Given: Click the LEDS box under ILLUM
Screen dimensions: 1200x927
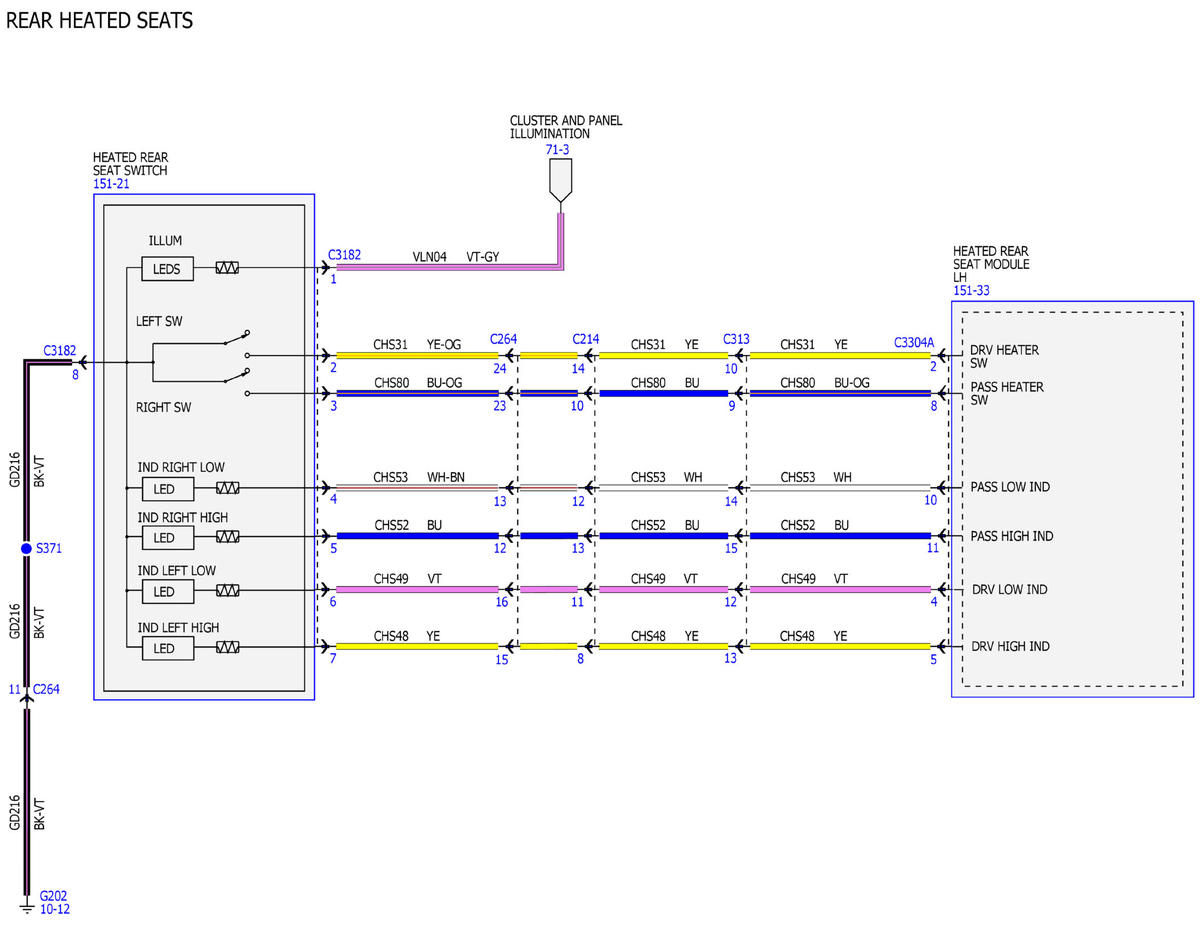Looking at the screenshot, I should [x=167, y=269].
